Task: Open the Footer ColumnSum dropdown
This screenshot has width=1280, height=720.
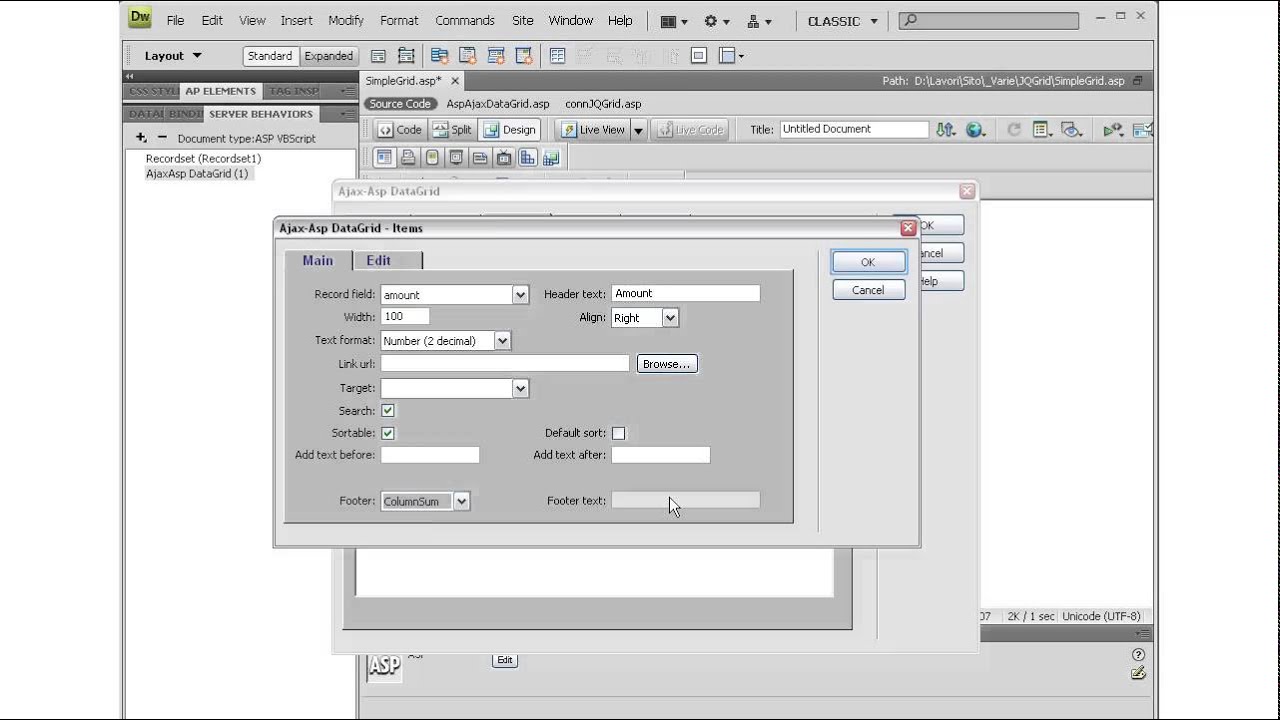Action: [461, 502]
